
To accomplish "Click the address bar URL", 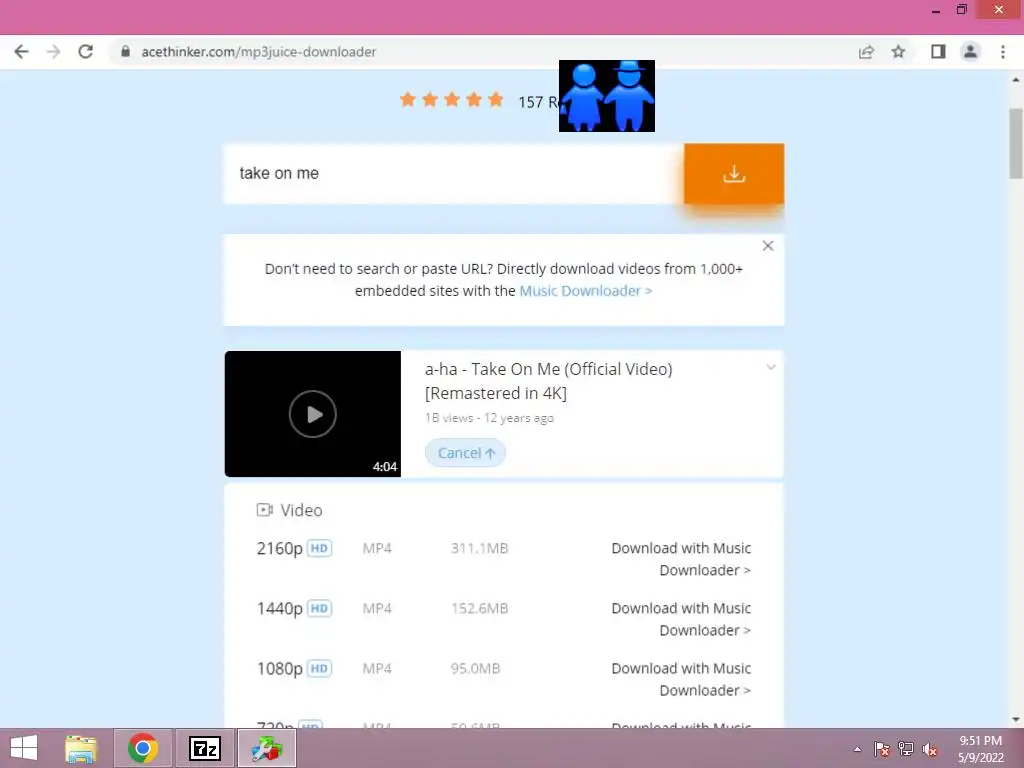I will point(259,52).
